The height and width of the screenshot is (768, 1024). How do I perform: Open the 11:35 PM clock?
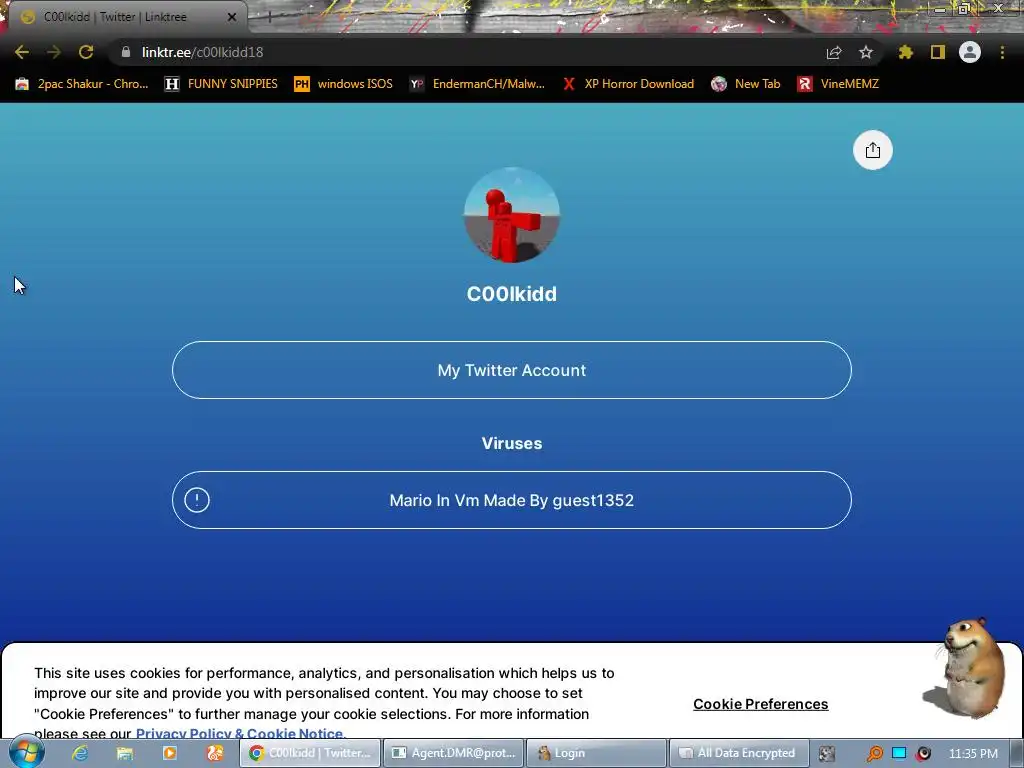[973, 754]
